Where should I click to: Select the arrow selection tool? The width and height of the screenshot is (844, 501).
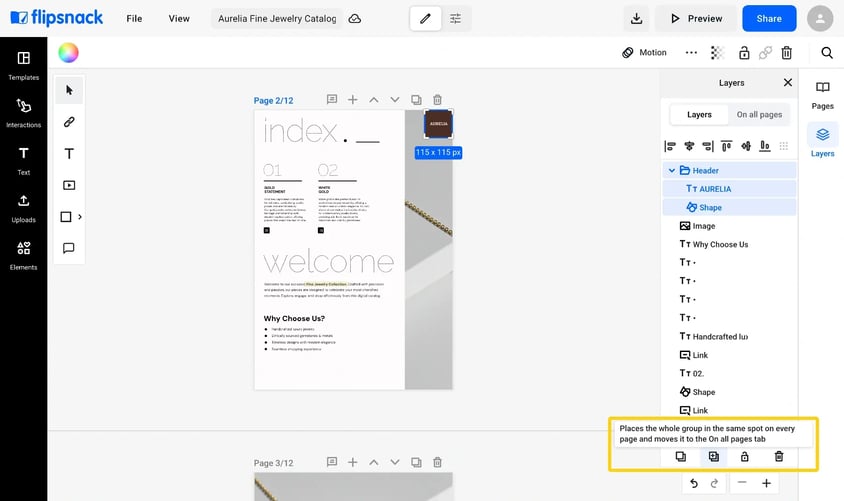pos(69,90)
